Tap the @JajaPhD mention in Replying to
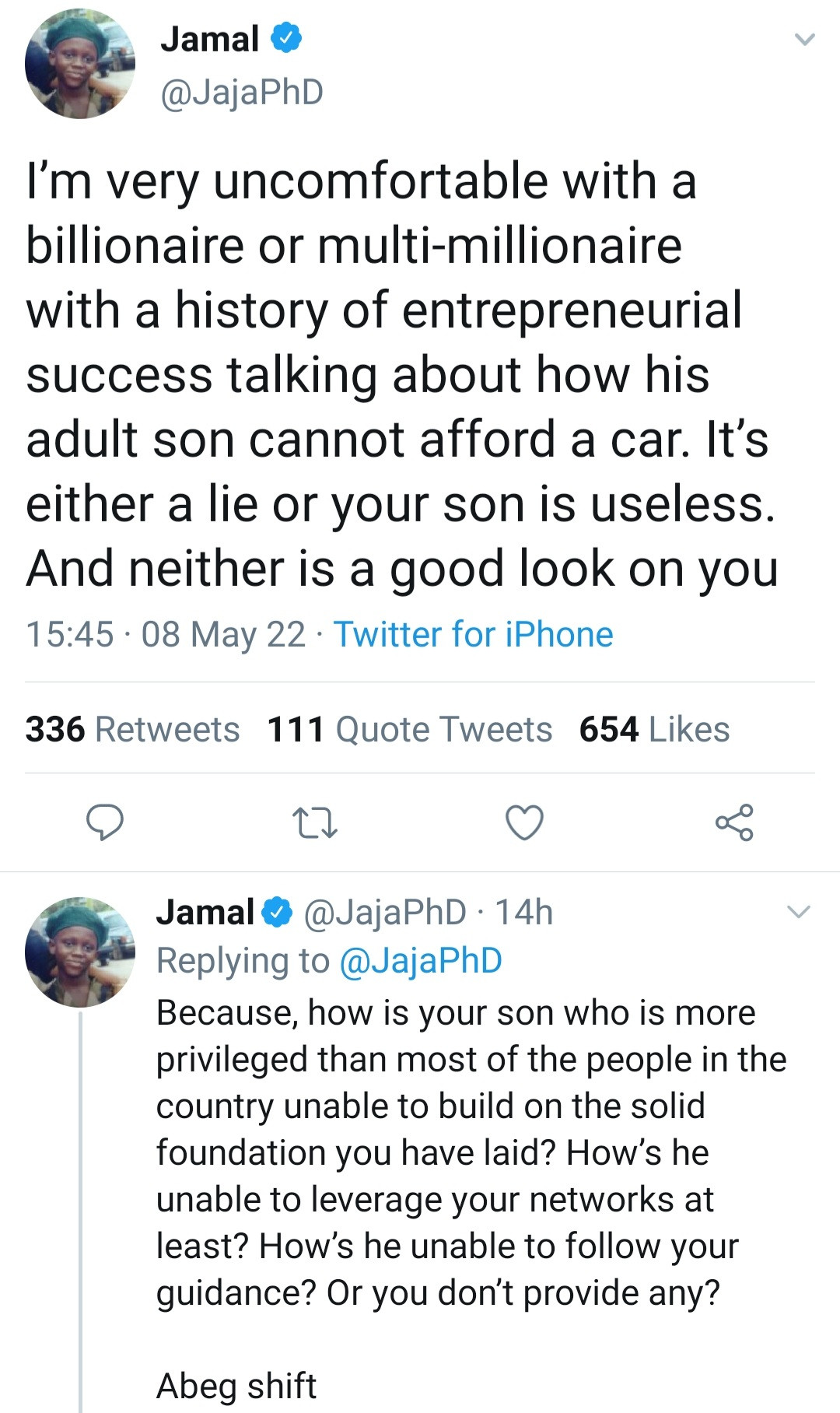The image size is (840, 1413). 421,960
